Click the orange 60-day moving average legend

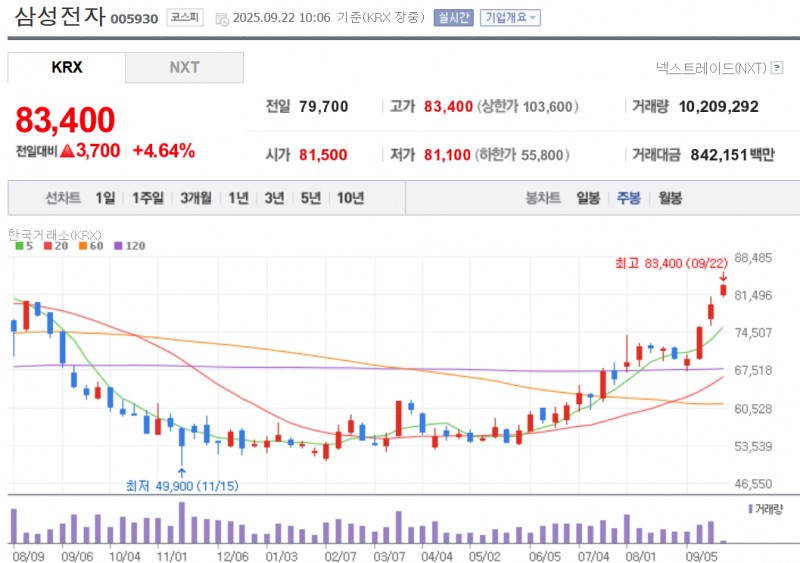point(91,246)
